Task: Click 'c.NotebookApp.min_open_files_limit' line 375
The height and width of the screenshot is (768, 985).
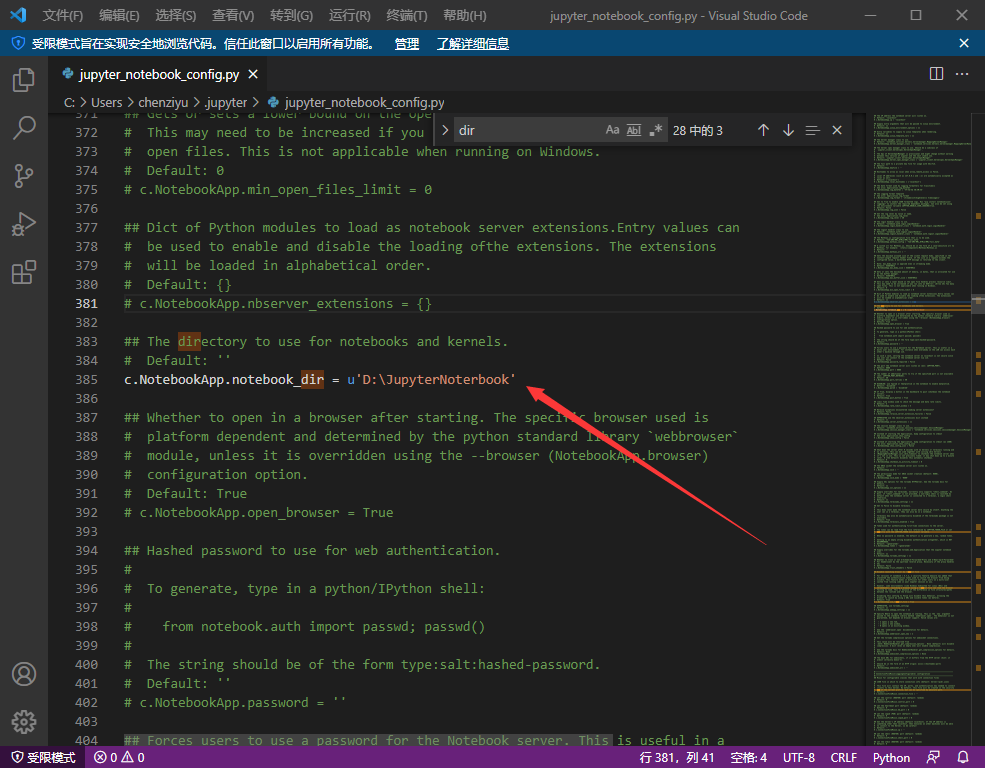Action: [278, 189]
